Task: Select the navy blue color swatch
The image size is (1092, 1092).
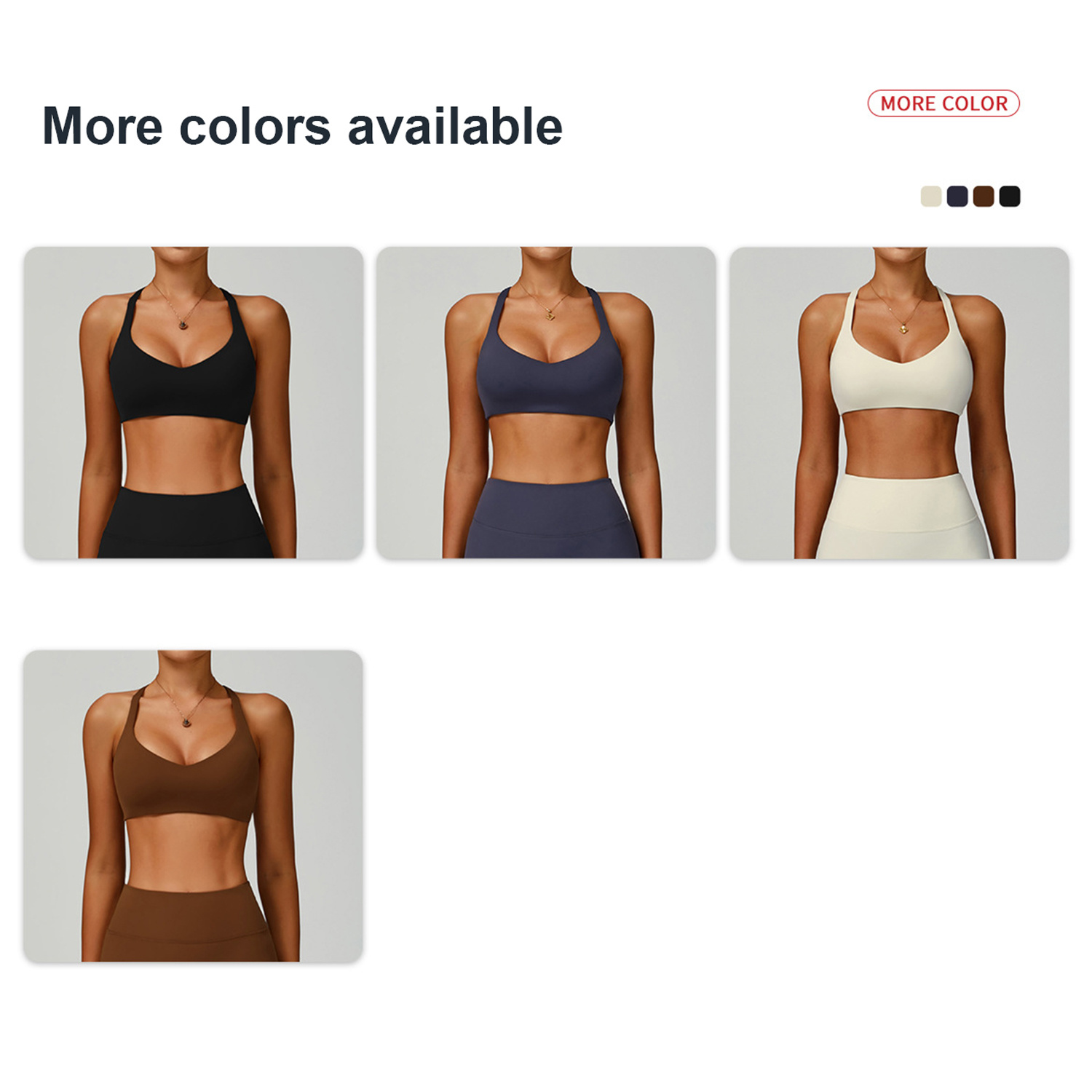Action: (957, 197)
